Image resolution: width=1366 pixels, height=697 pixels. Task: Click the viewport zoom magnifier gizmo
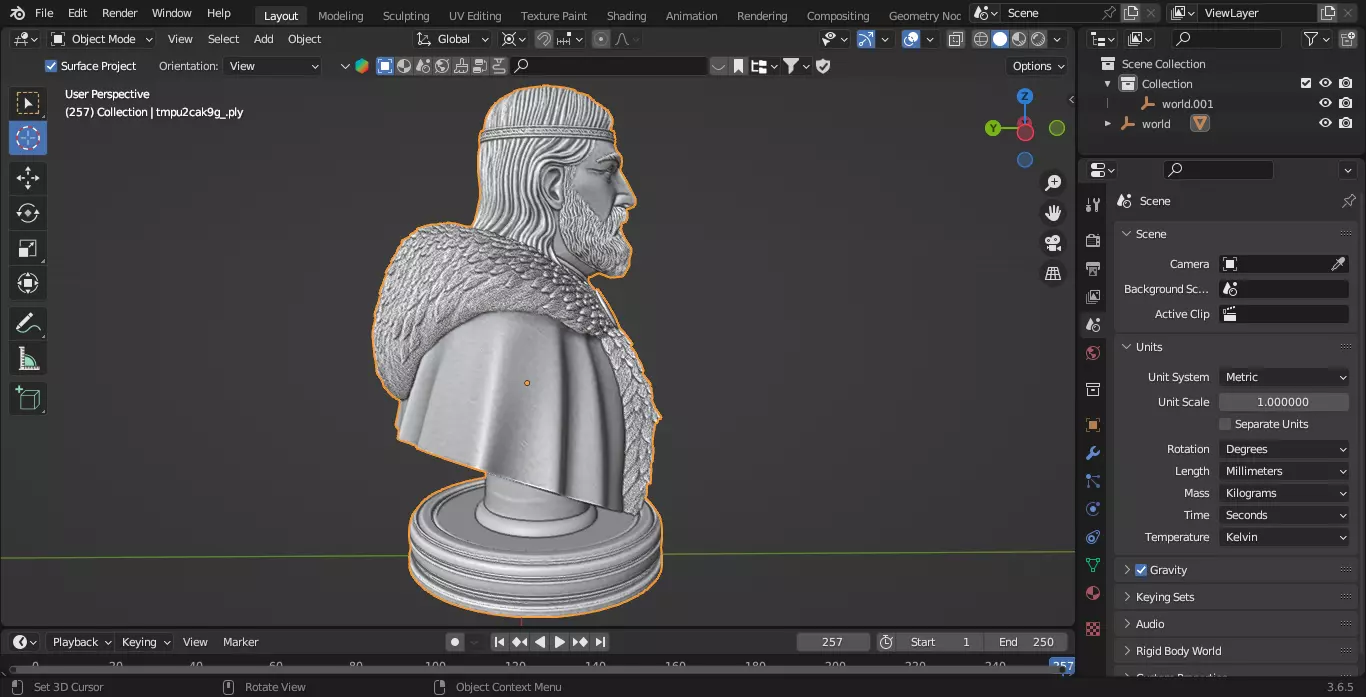(x=1053, y=183)
